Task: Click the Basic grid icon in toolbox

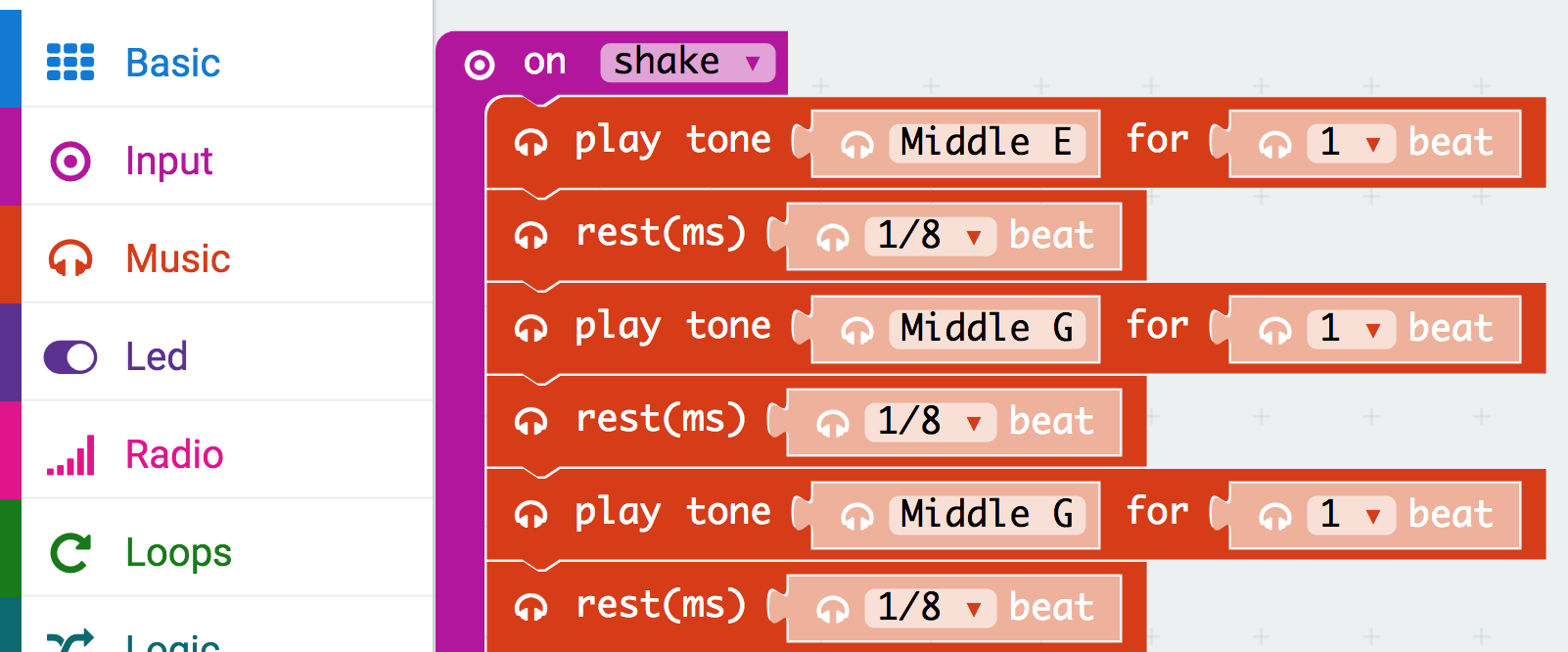Action: pyautogui.click(x=70, y=62)
